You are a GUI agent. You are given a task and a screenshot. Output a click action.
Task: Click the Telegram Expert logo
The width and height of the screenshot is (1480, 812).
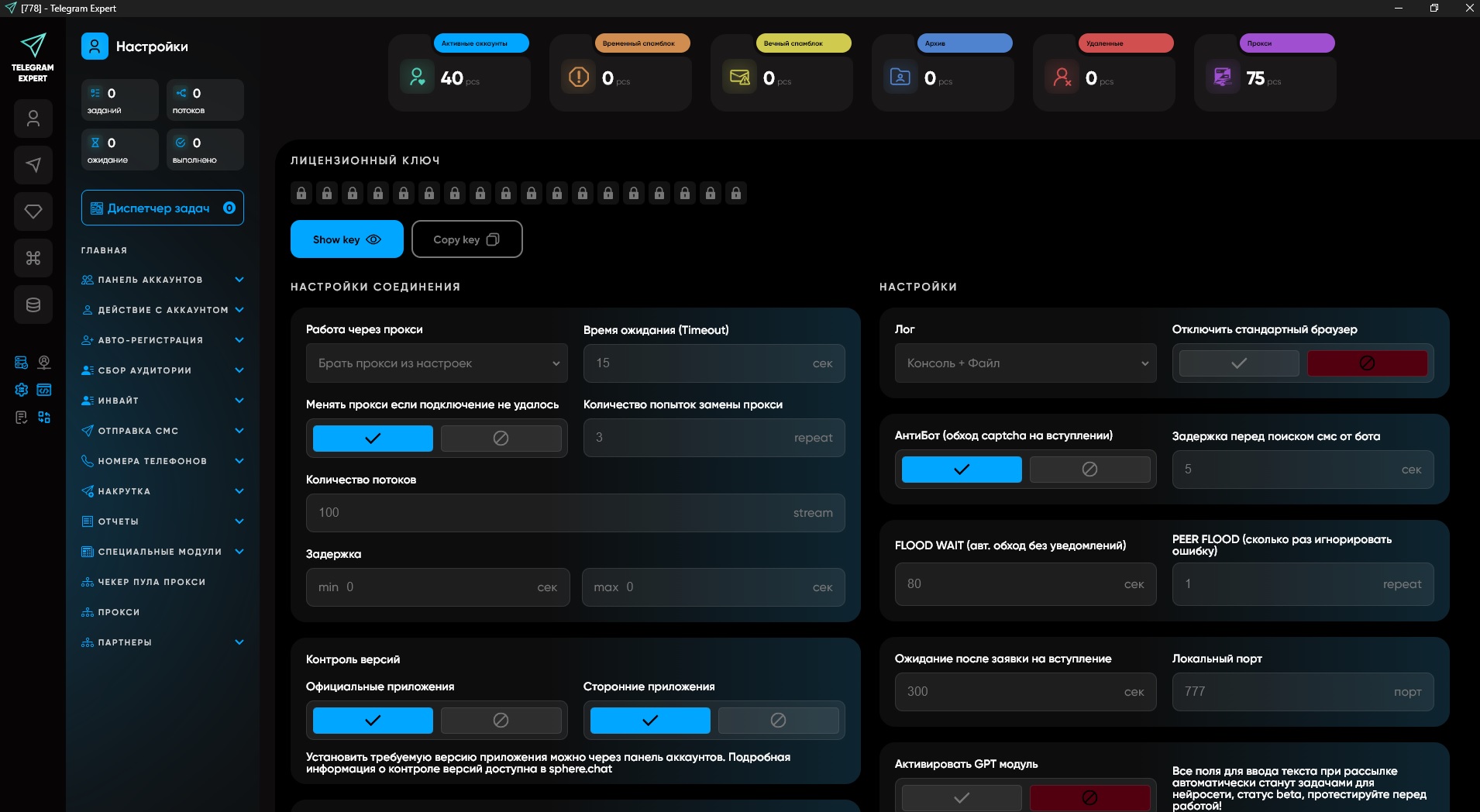pyautogui.click(x=33, y=57)
